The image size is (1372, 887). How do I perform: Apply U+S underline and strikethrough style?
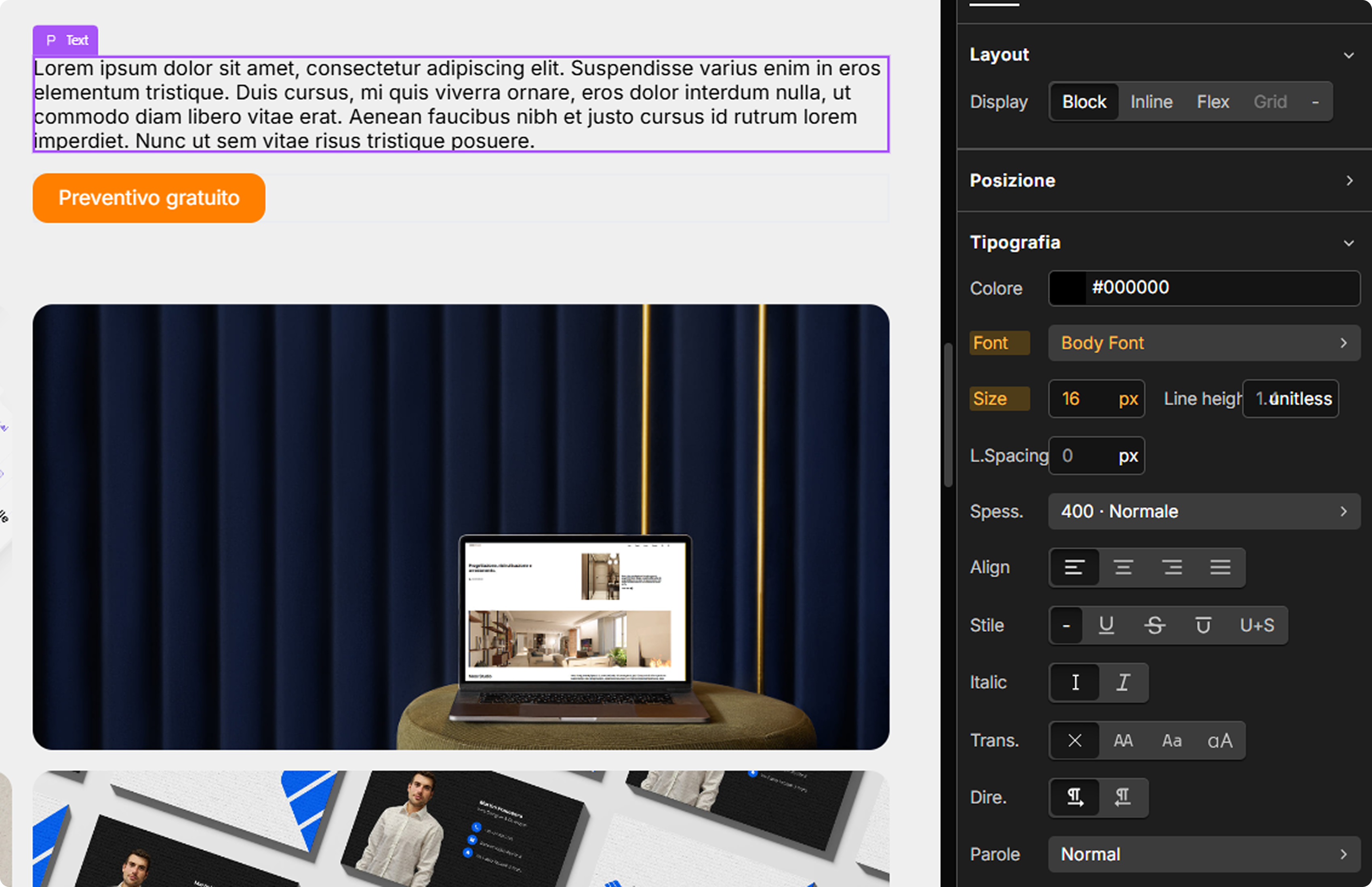(x=1257, y=626)
